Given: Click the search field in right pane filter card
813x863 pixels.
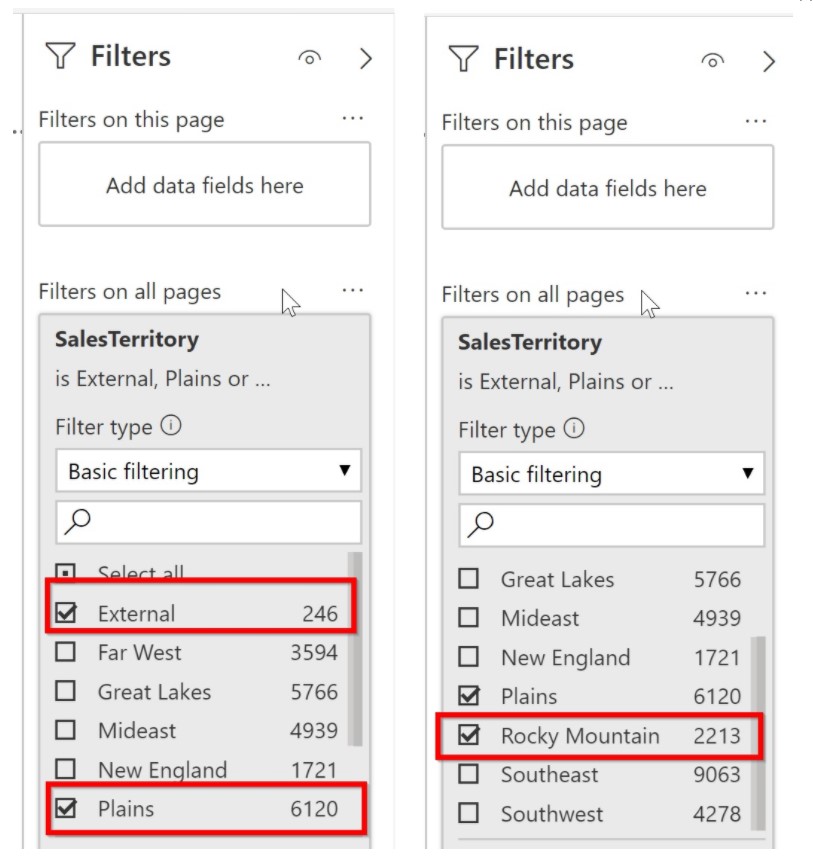Looking at the screenshot, I should tap(612, 525).
